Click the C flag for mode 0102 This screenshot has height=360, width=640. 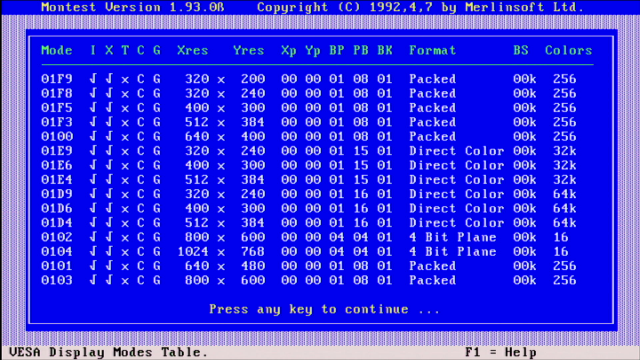pos(141,237)
